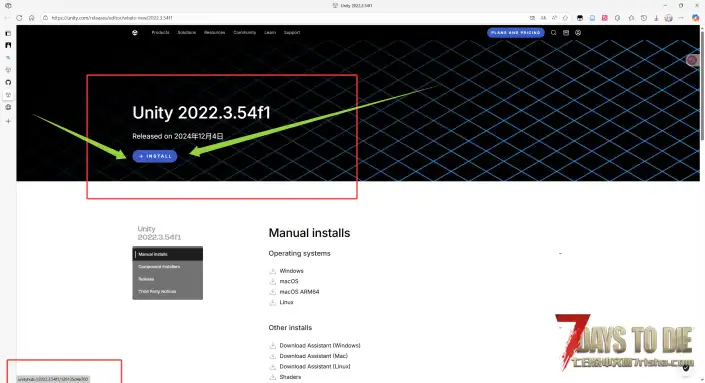Open browser settings and more menu

click(681, 18)
